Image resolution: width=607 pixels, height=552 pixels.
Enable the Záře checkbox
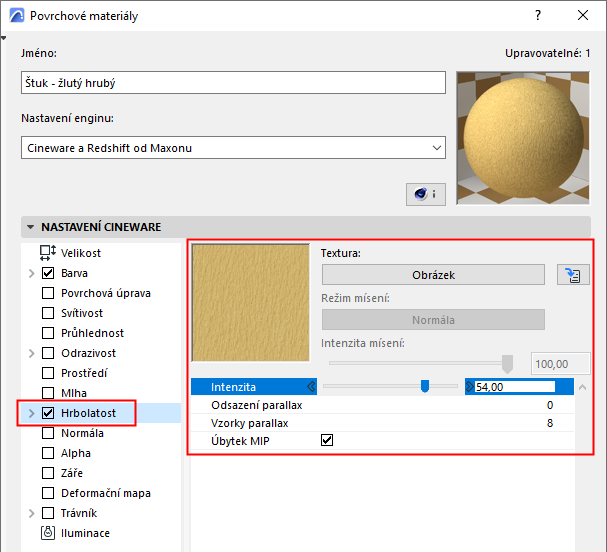(48, 473)
